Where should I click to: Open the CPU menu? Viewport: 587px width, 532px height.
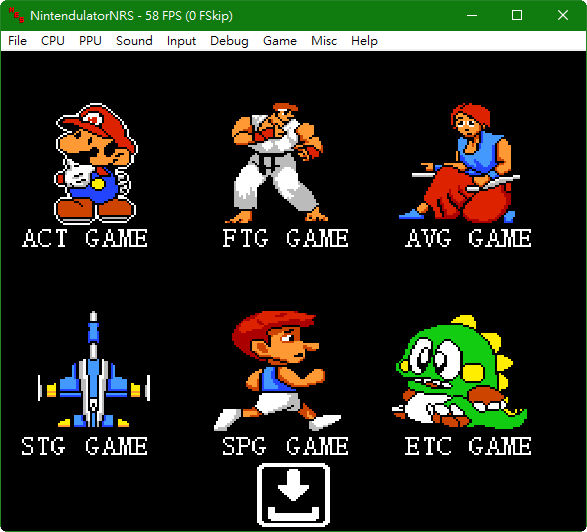[53, 40]
